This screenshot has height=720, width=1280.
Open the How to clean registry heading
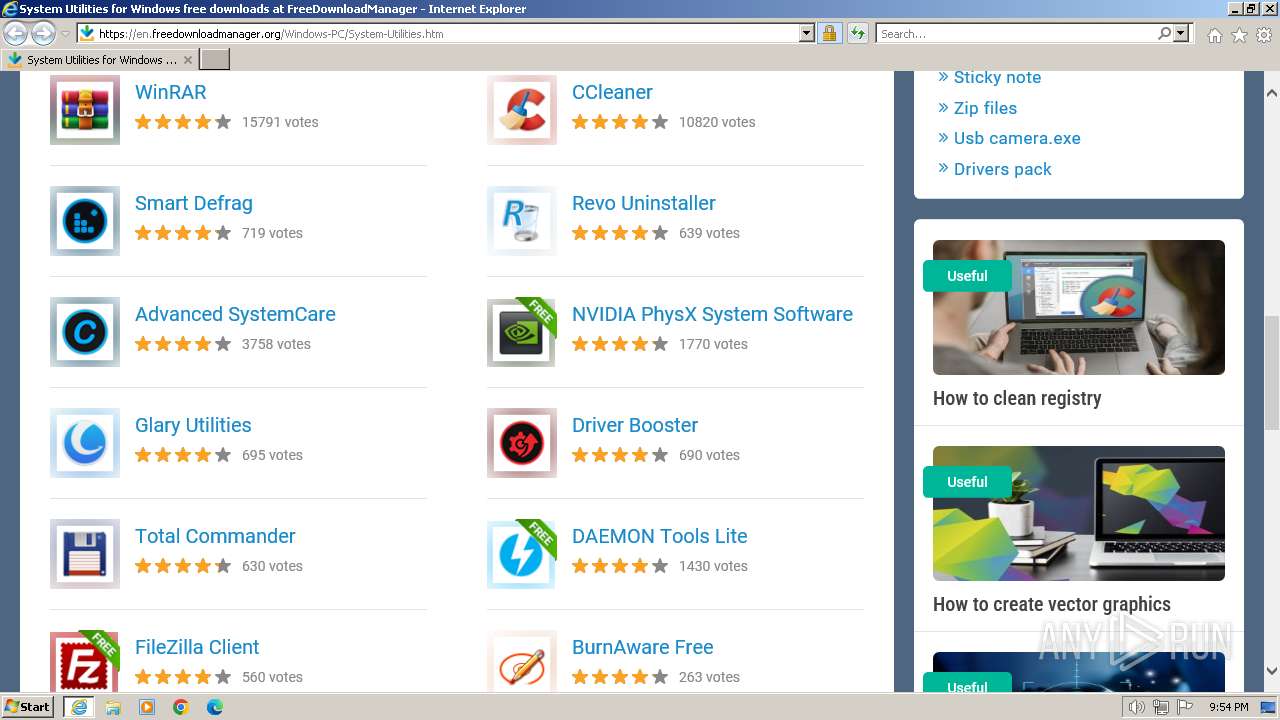pyautogui.click(x=1017, y=398)
